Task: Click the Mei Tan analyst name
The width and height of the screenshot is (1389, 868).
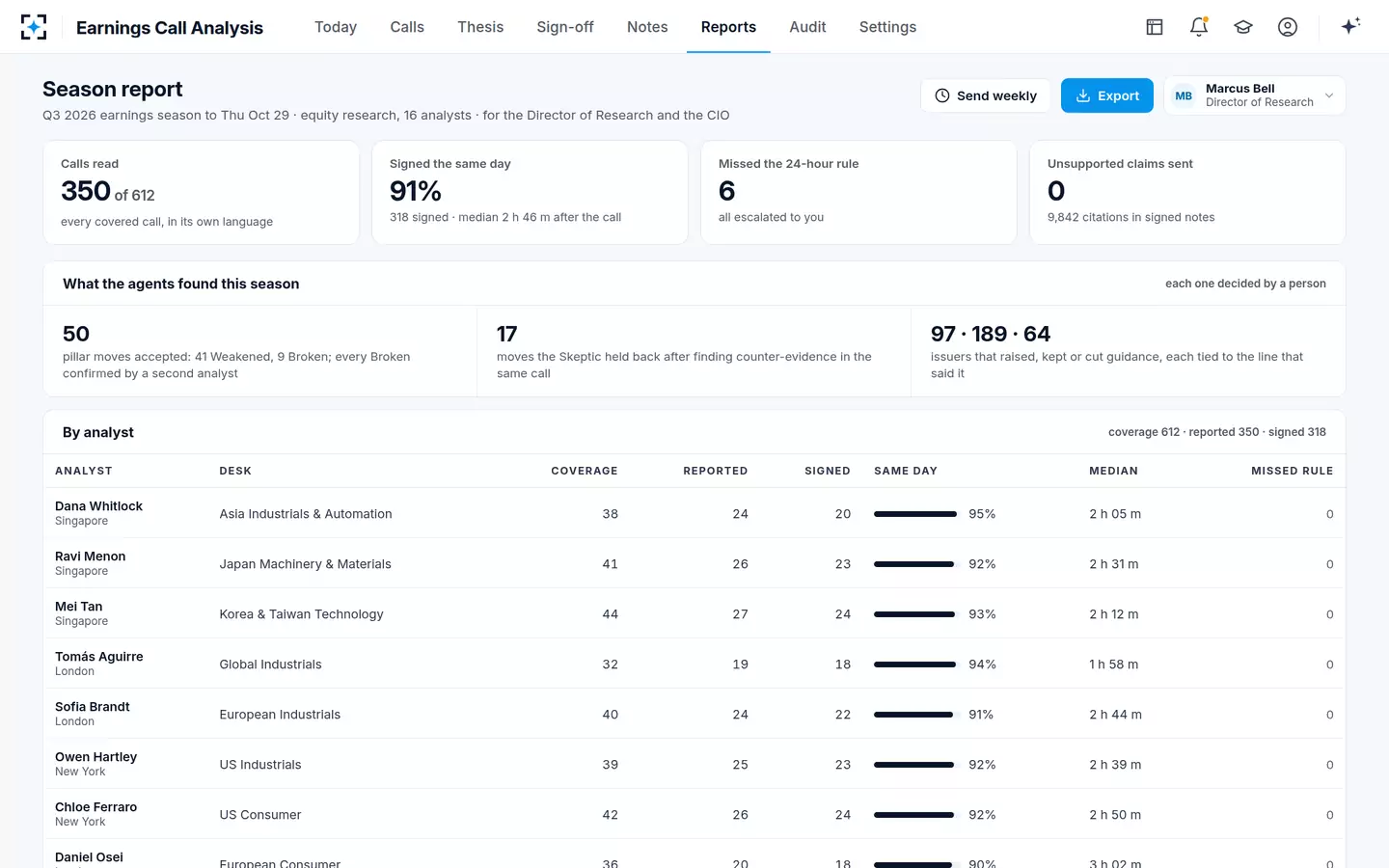Action: tap(78, 607)
